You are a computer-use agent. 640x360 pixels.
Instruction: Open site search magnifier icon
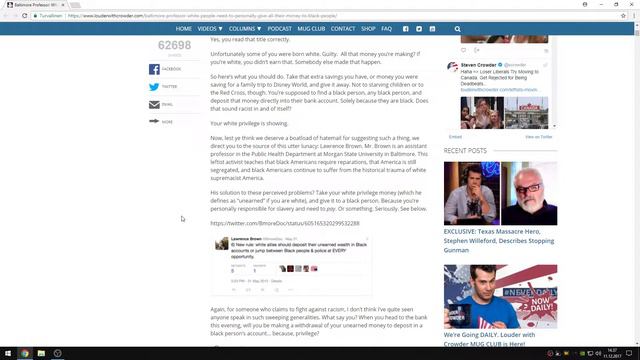pyautogui.click(x=458, y=29)
